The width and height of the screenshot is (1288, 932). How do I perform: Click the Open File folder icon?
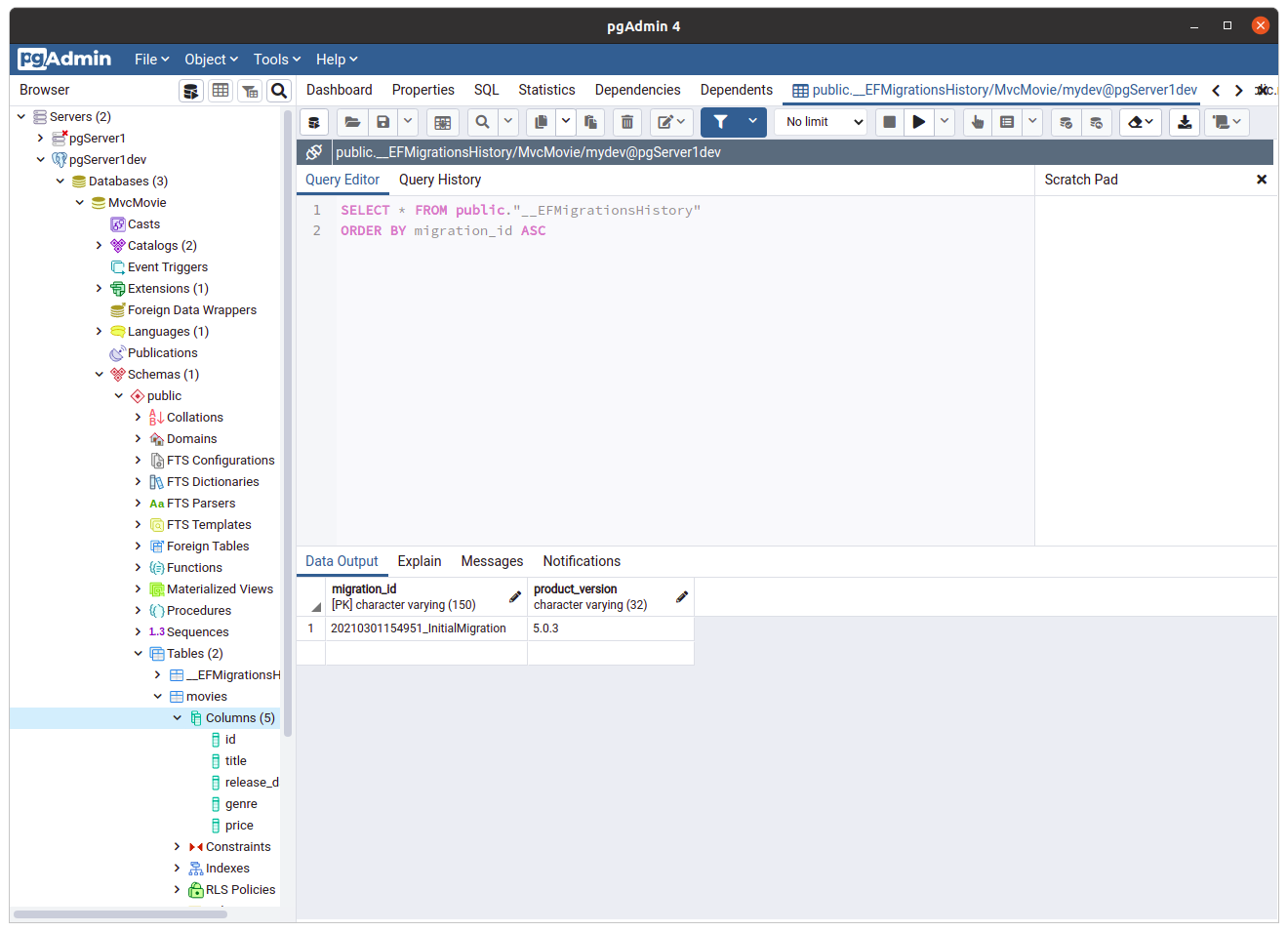pos(352,122)
